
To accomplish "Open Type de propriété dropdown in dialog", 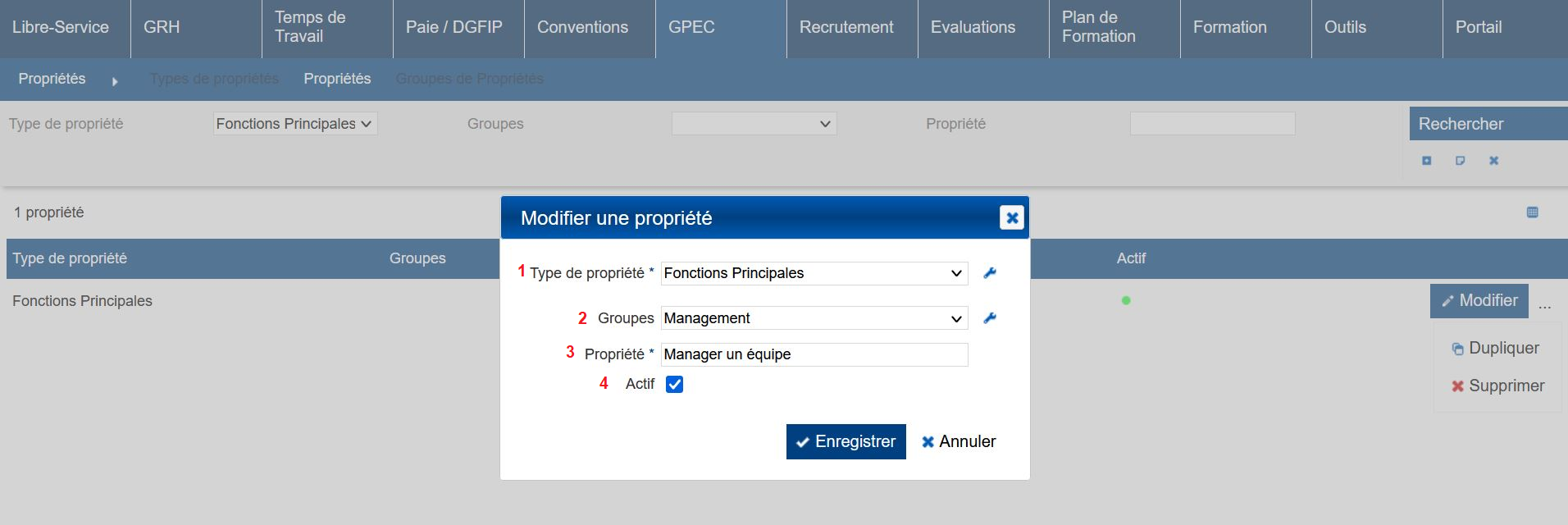I will [x=814, y=273].
